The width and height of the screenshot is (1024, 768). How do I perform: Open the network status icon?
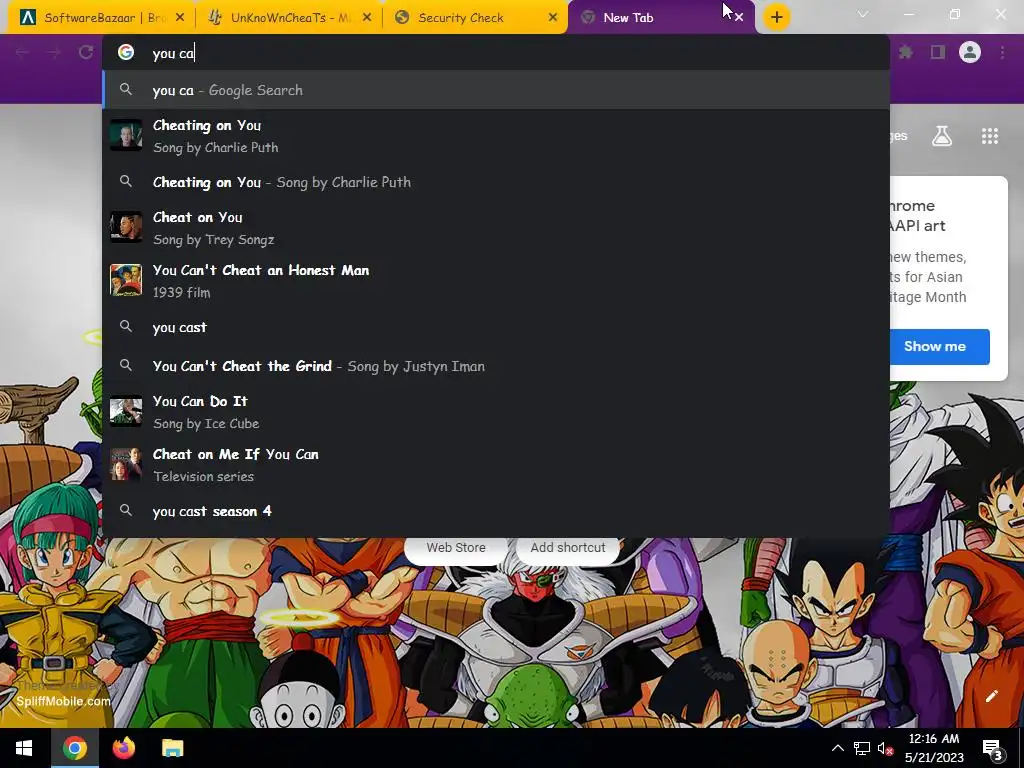point(861,748)
